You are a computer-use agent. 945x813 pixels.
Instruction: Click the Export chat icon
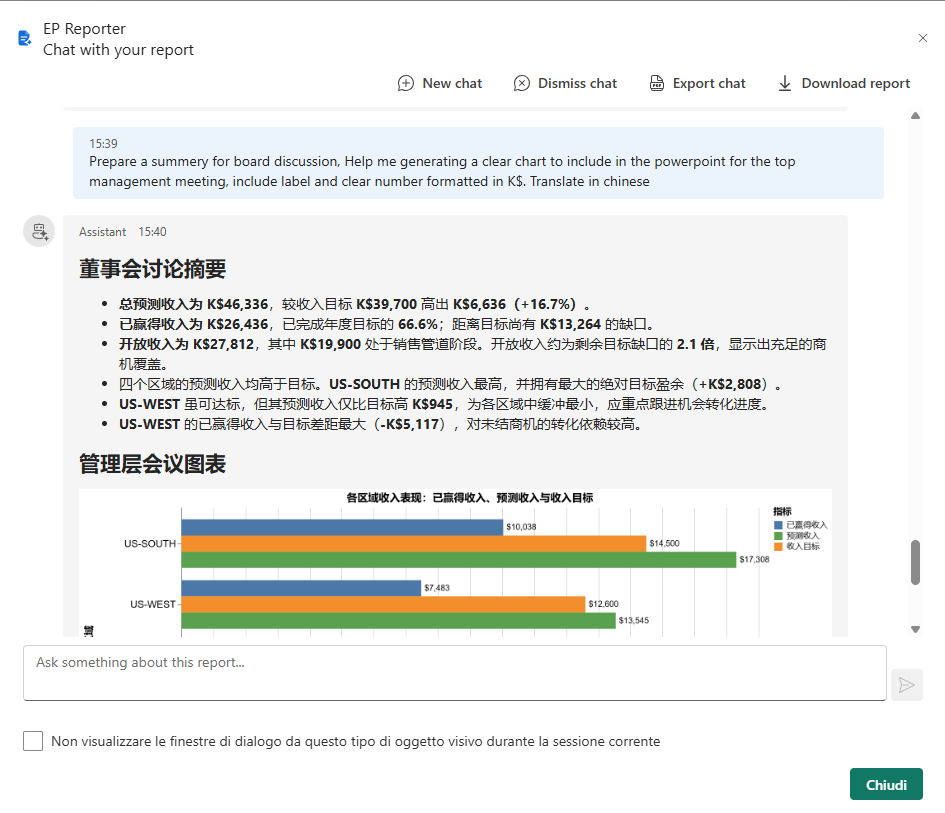(656, 83)
